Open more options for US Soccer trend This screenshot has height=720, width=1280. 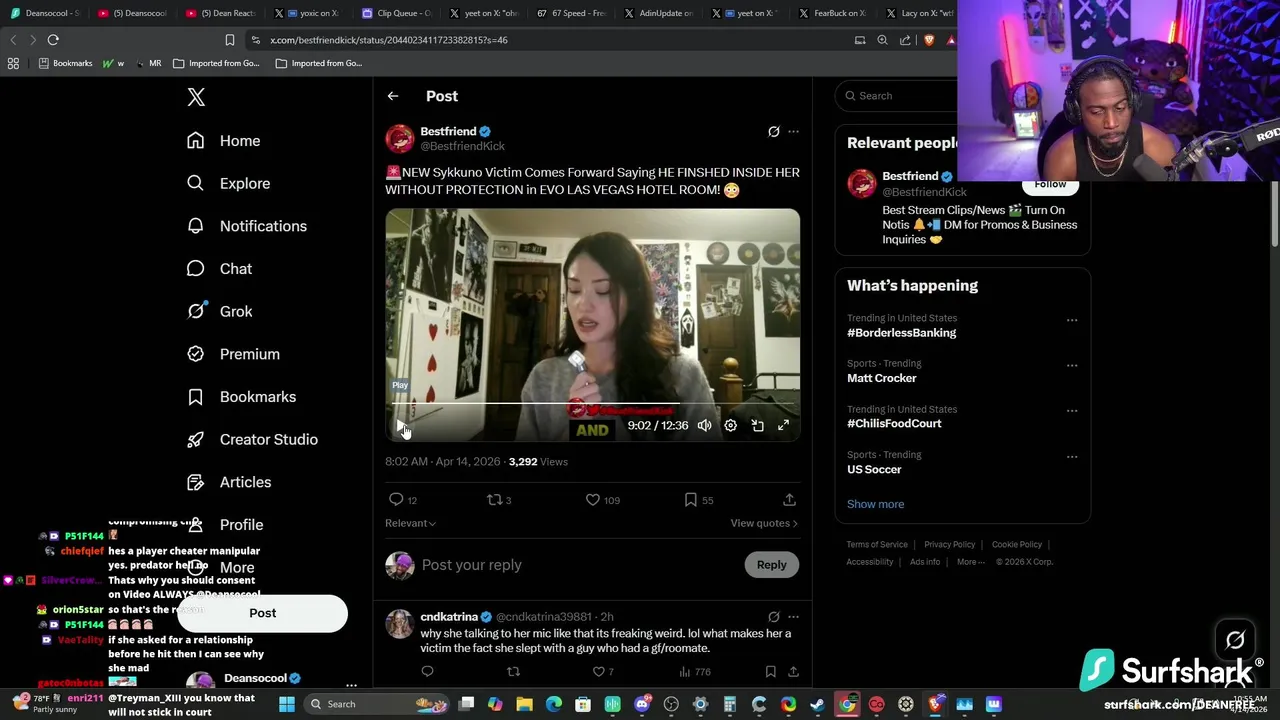(x=1072, y=457)
